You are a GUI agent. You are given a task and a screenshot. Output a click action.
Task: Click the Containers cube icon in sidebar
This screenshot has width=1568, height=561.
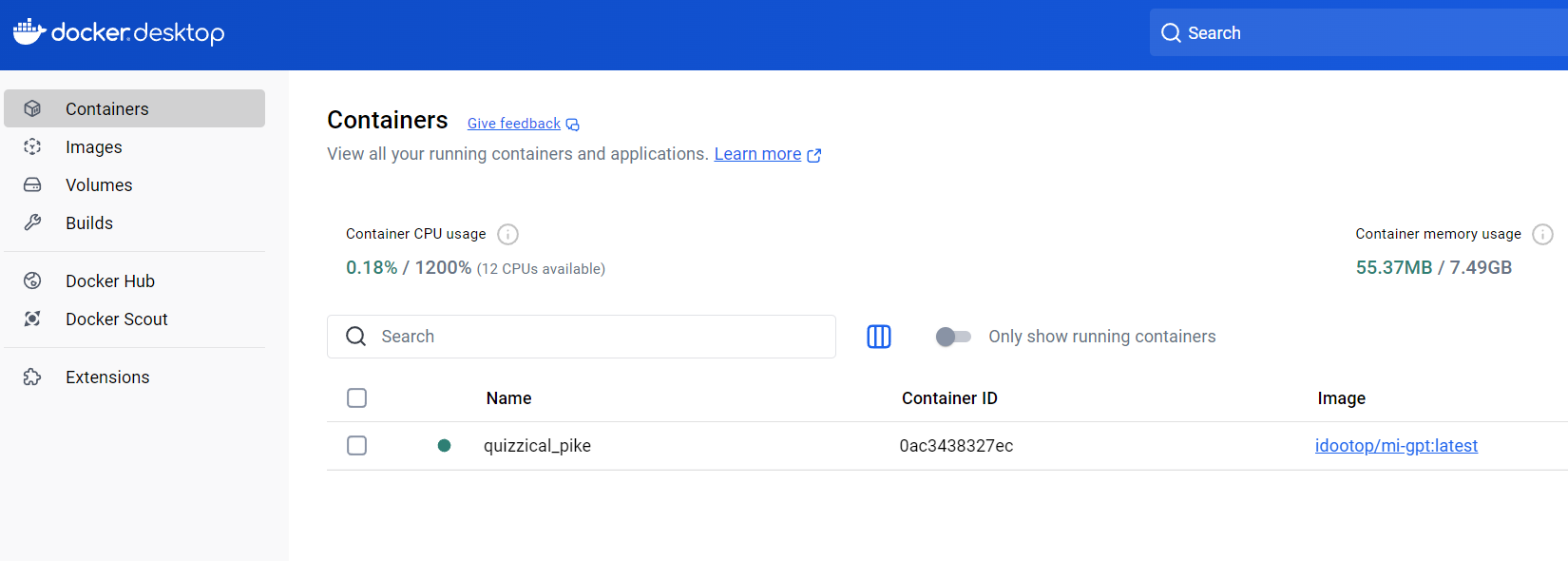(x=32, y=108)
